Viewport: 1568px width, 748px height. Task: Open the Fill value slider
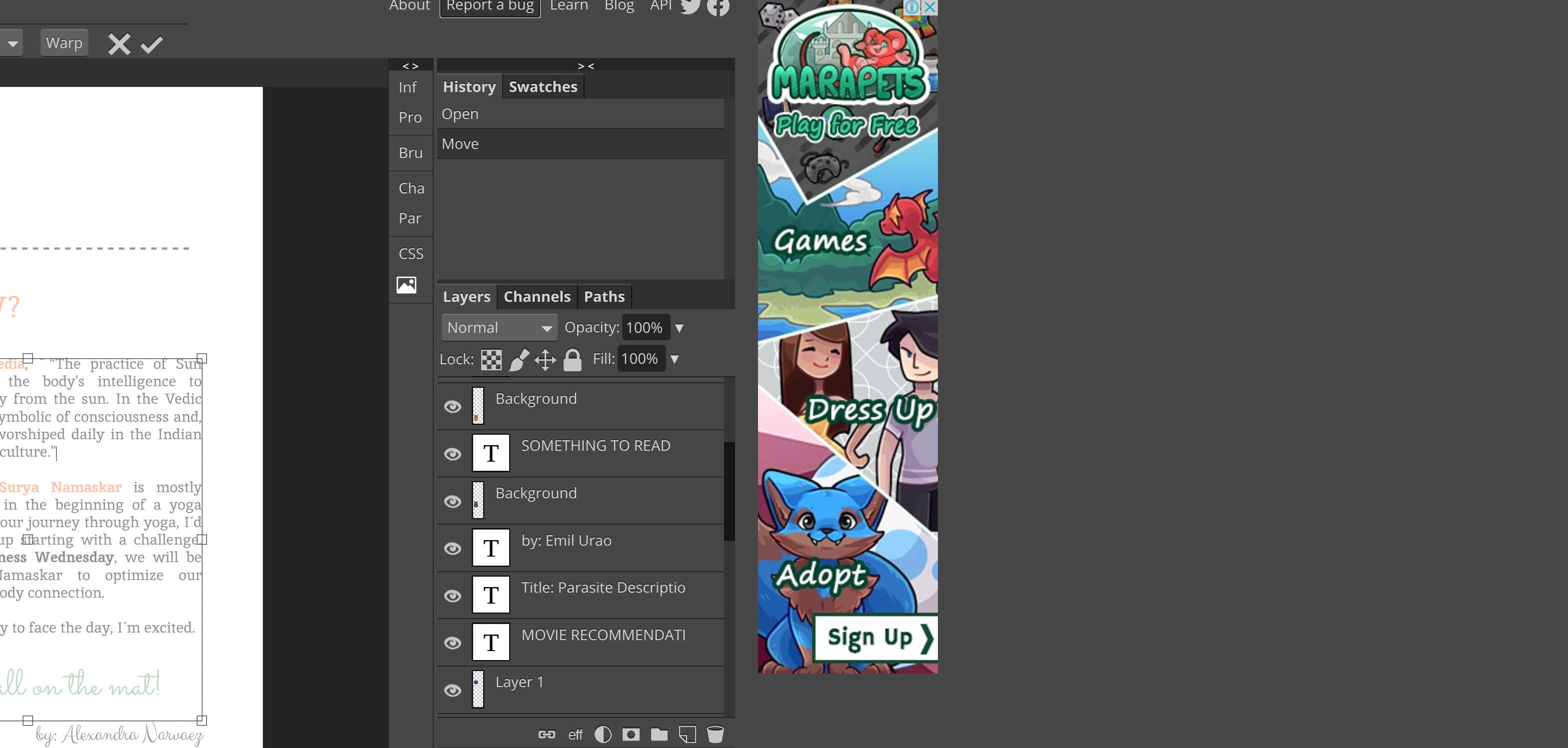675,358
